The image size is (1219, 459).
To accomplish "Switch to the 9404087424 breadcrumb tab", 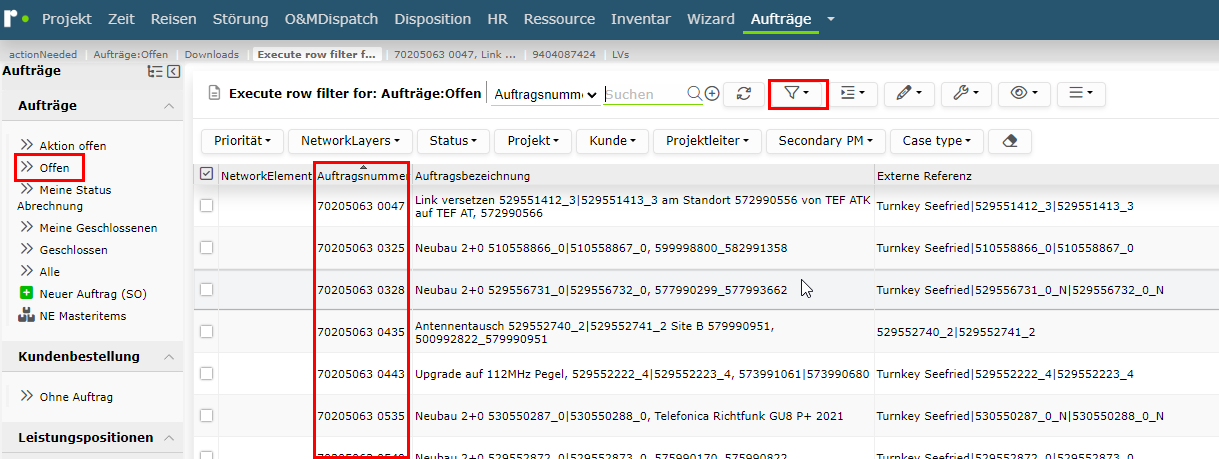I will point(563,54).
